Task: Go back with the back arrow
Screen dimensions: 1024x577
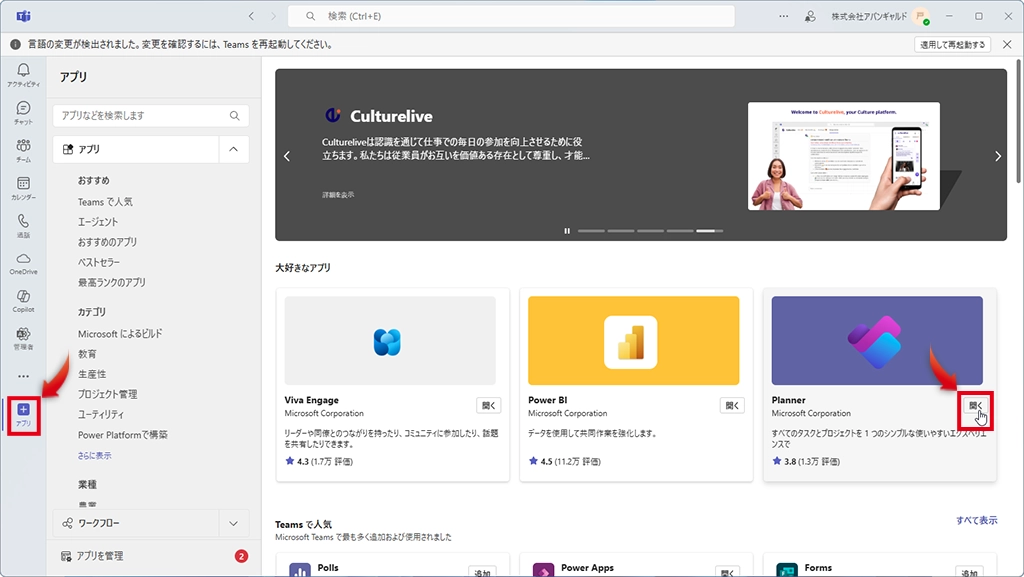Action: pyautogui.click(x=251, y=16)
